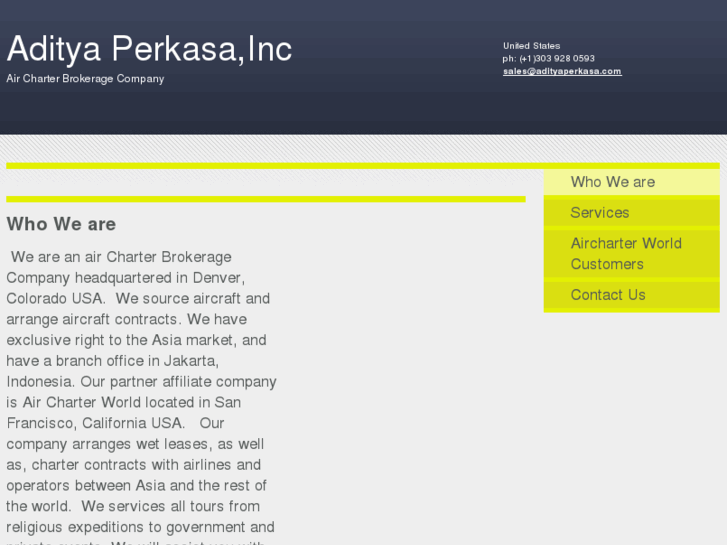Viewport: 727px width, 545px height.
Task: Click the United States address line
Action: (x=531, y=46)
